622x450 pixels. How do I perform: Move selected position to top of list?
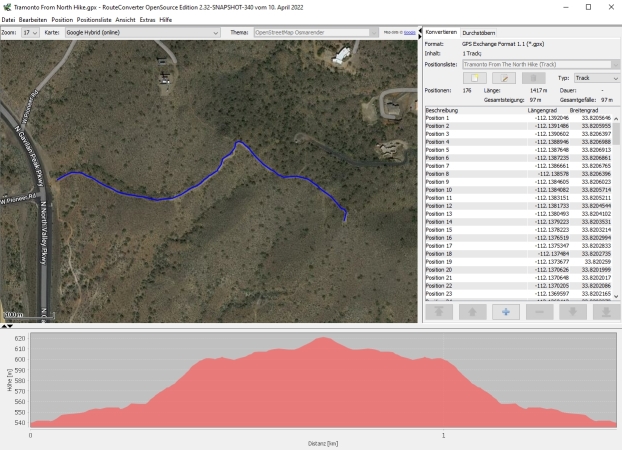point(439,312)
